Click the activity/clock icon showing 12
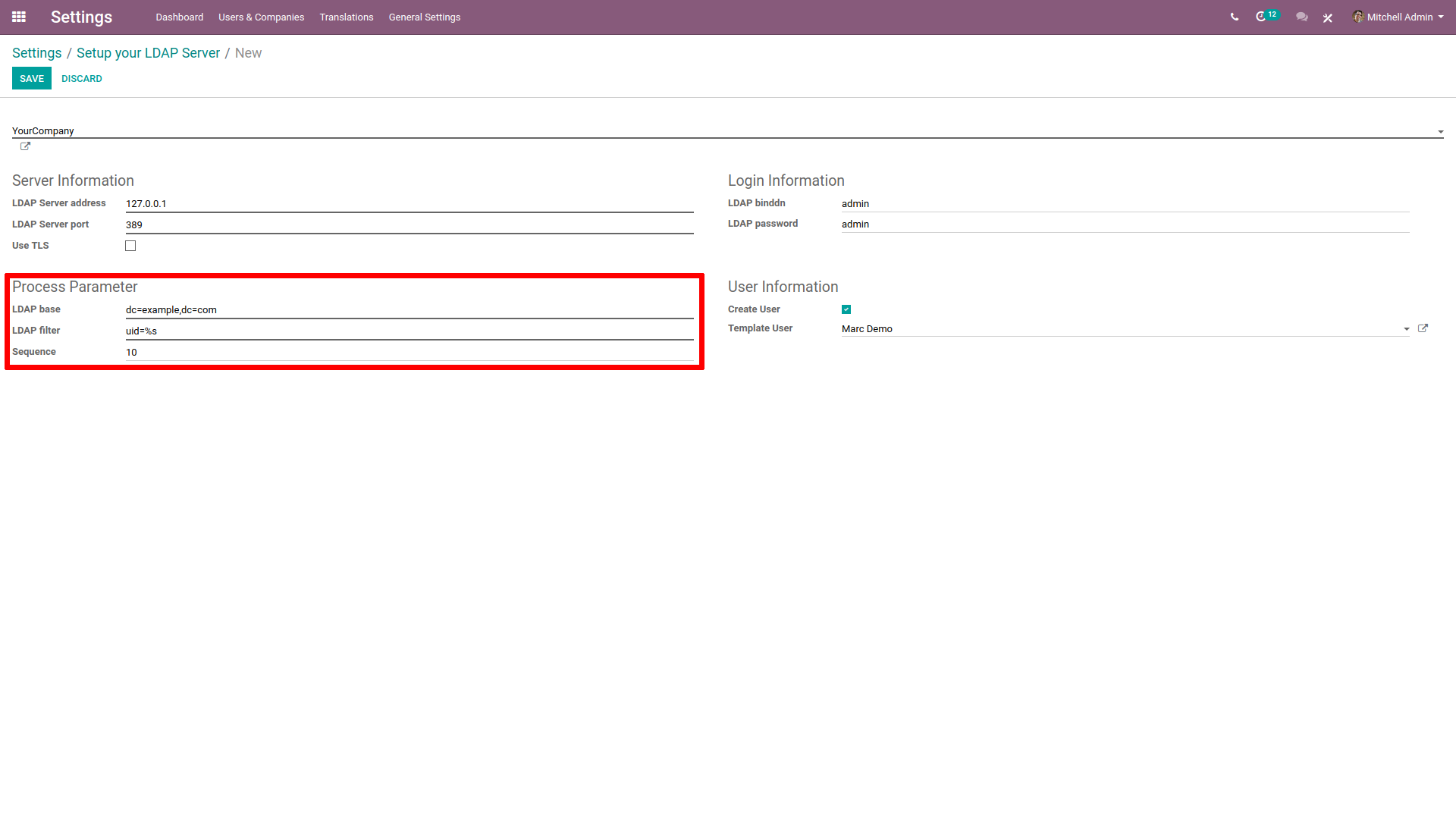 [x=1266, y=17]
